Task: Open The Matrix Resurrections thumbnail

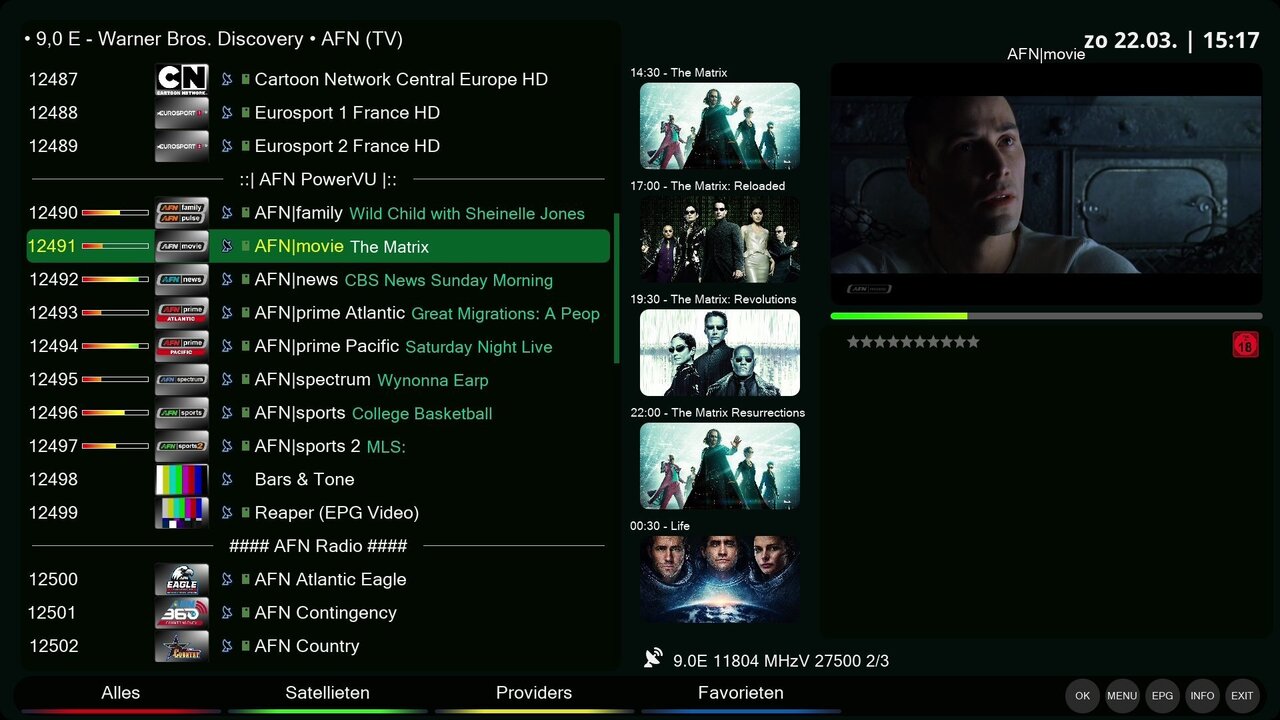Action: [x=720, y=466]
